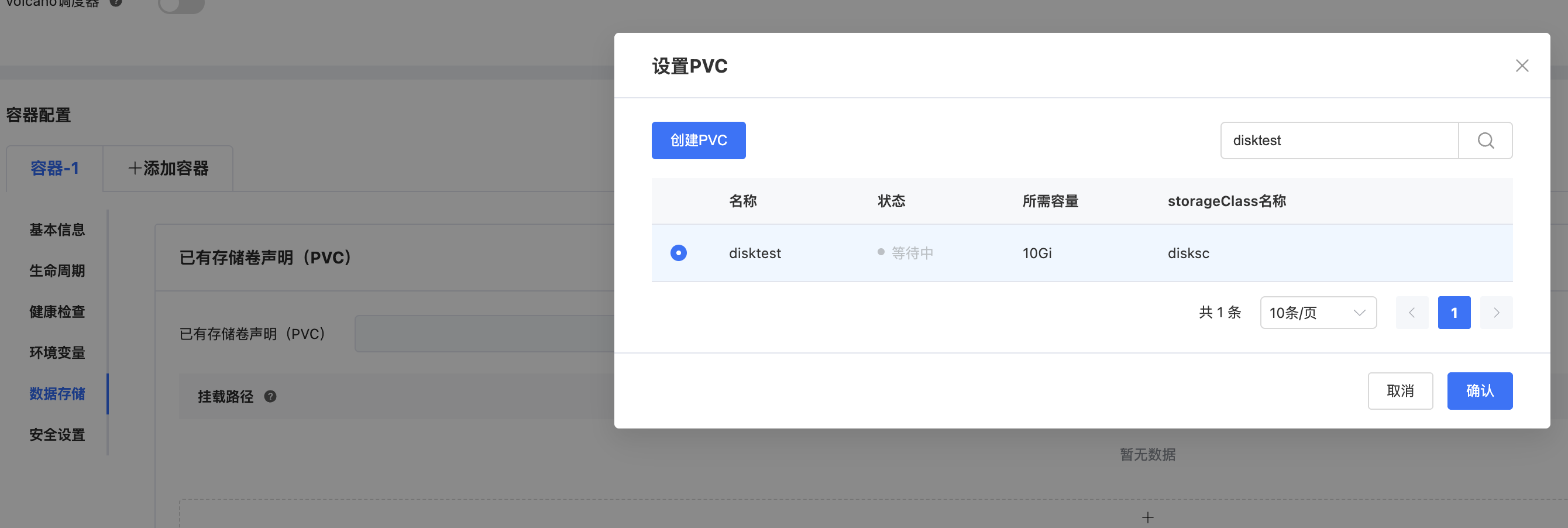Viewport: 1568px width, 528px height.
Task: Click plus icon to add mount row
Action: pyautogui.click(x=1147, y=517)
